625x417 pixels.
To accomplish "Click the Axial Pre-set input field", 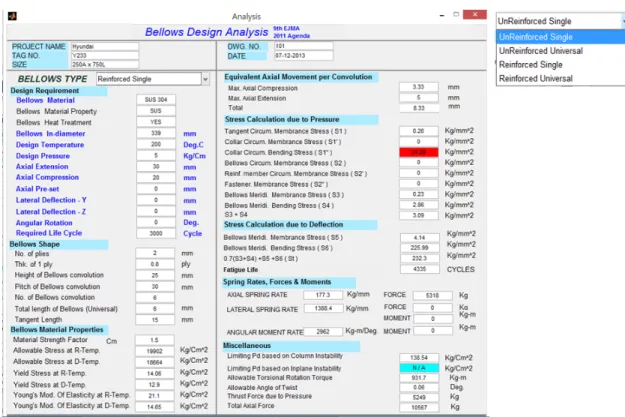I will click(156, 189).
